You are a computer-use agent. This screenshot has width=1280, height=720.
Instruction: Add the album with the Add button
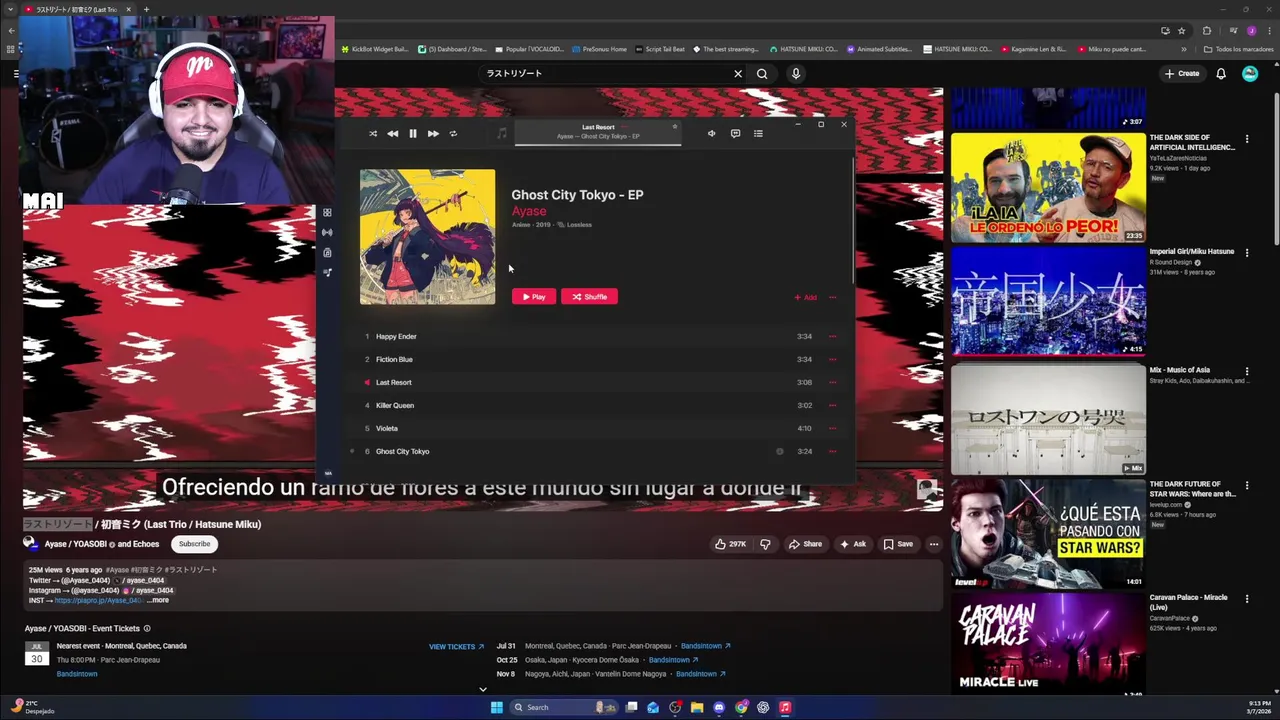pyautogui.click(x=805, y=297)
